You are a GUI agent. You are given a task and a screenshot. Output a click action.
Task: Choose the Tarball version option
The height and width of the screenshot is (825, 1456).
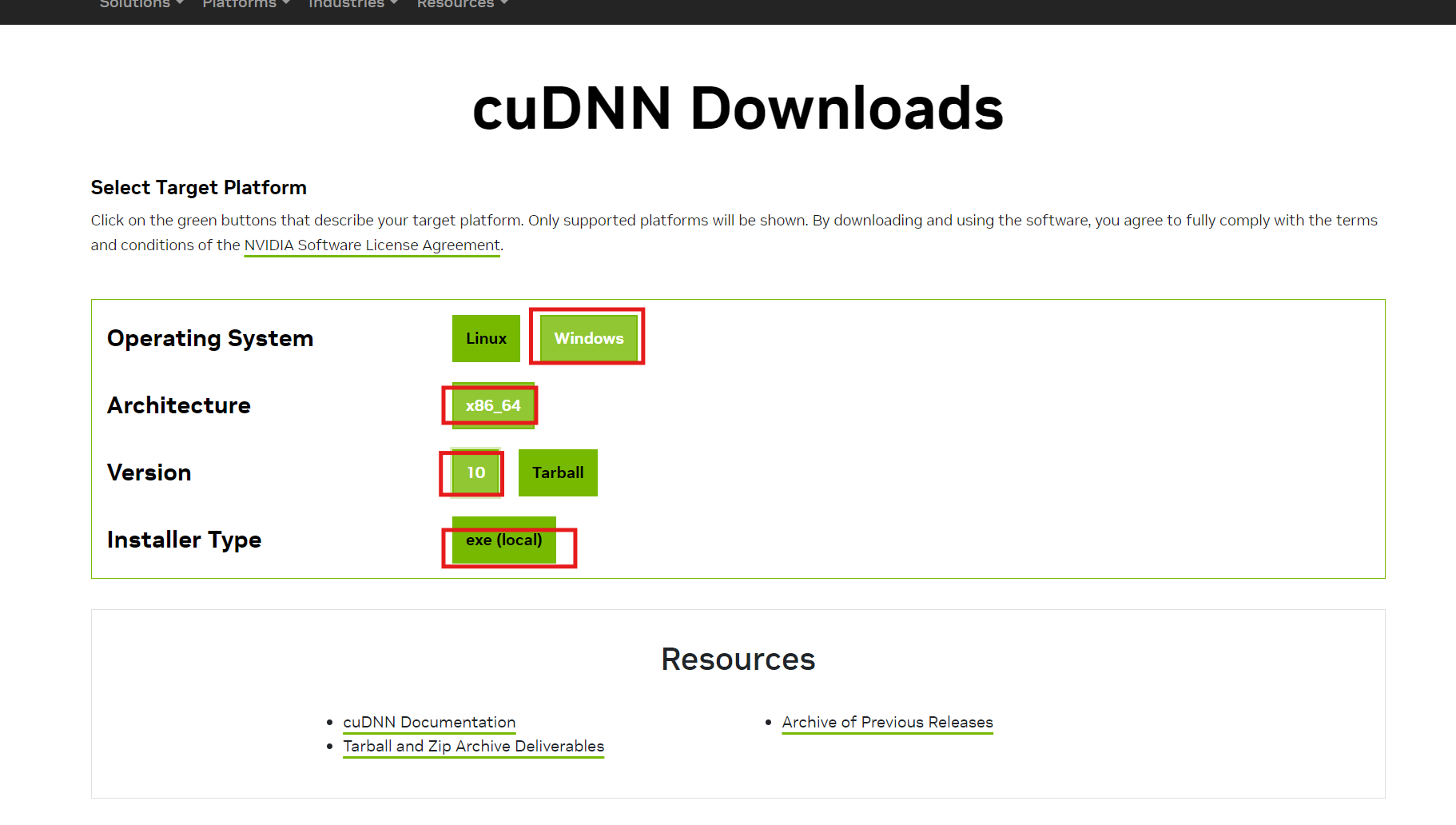click(558, 472)
